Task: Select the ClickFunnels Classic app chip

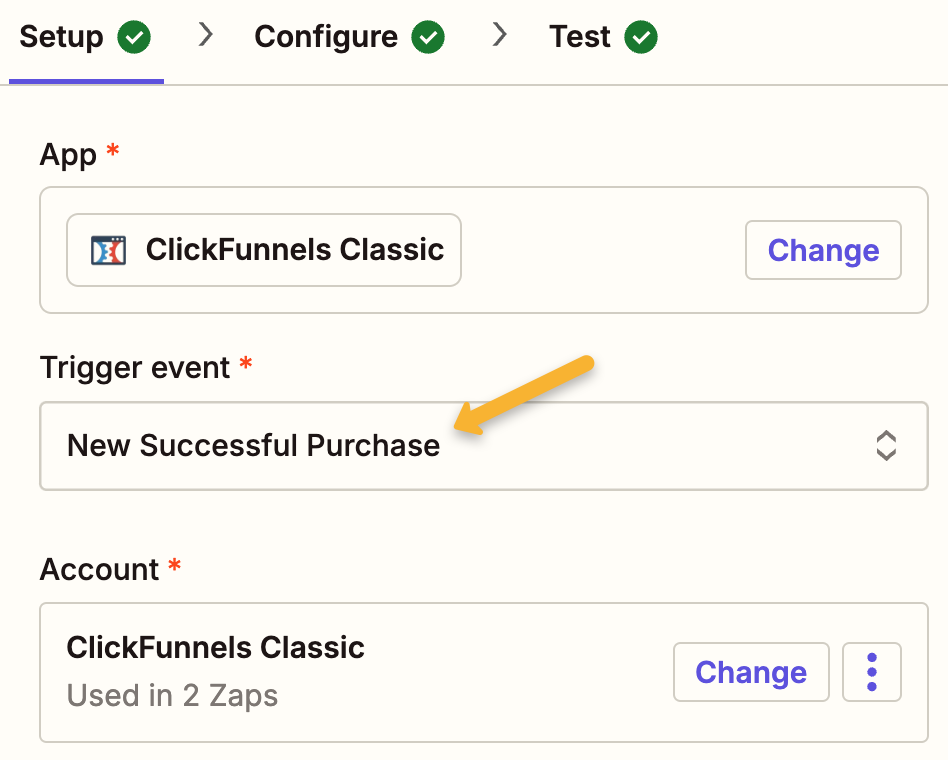Action: [264, 250]
